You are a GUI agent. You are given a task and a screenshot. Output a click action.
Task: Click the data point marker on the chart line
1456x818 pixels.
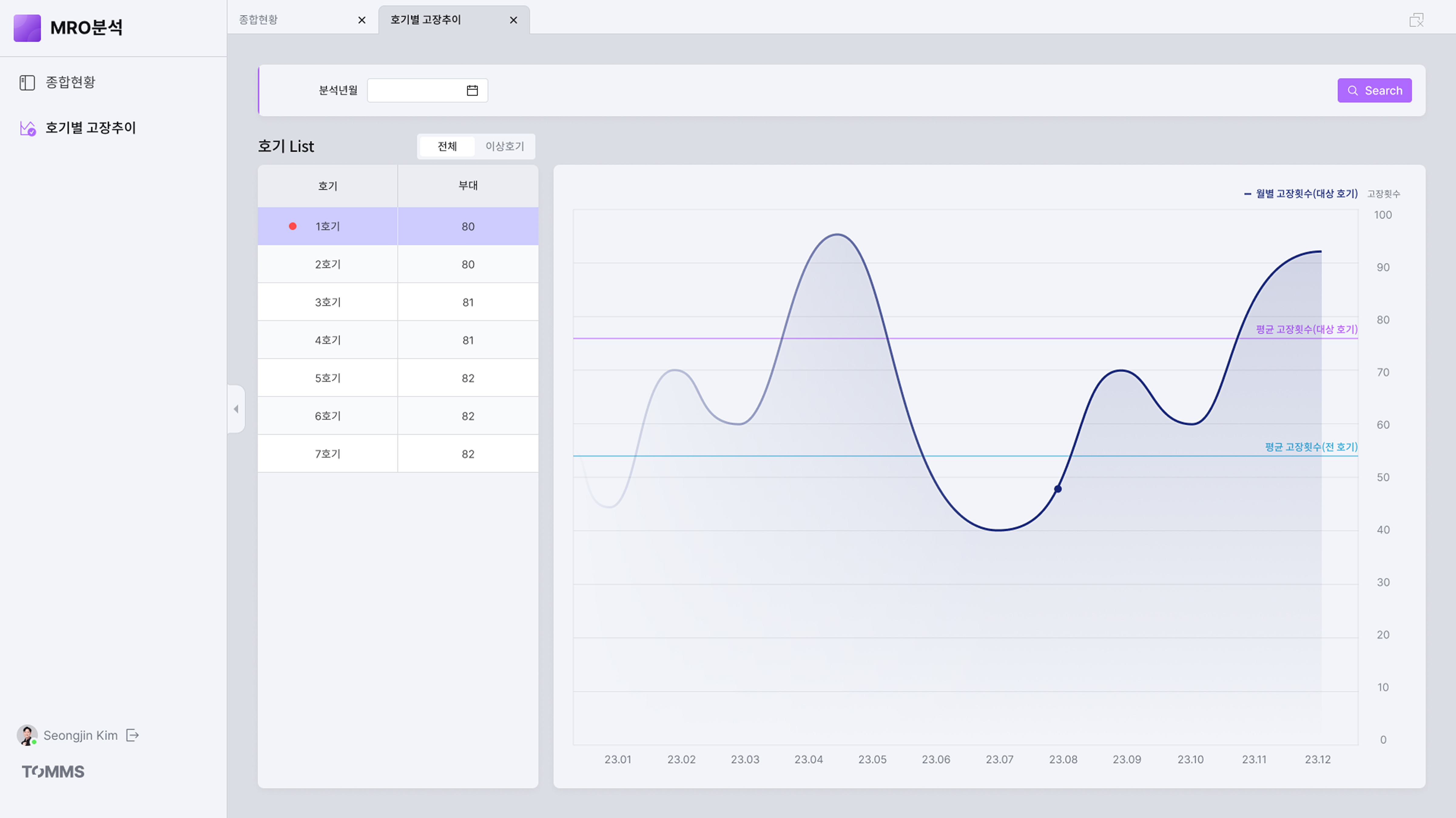1057,489
